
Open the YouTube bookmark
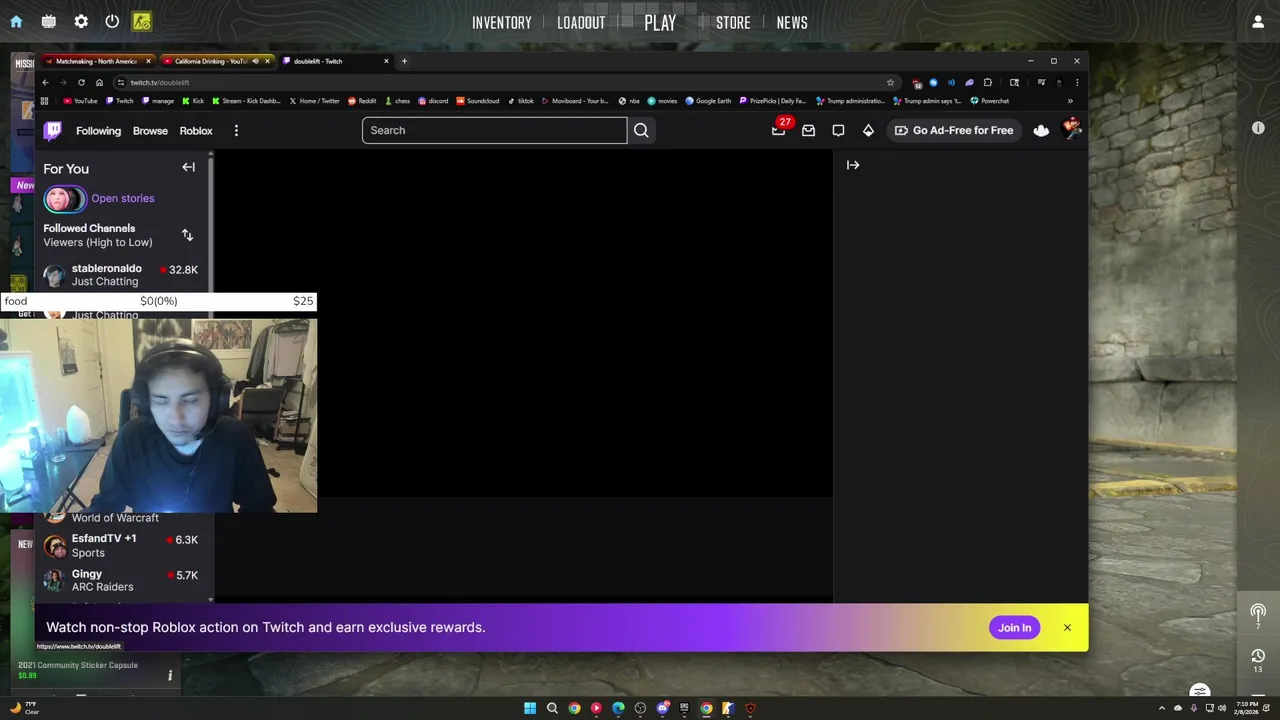(x=80, y=101)
